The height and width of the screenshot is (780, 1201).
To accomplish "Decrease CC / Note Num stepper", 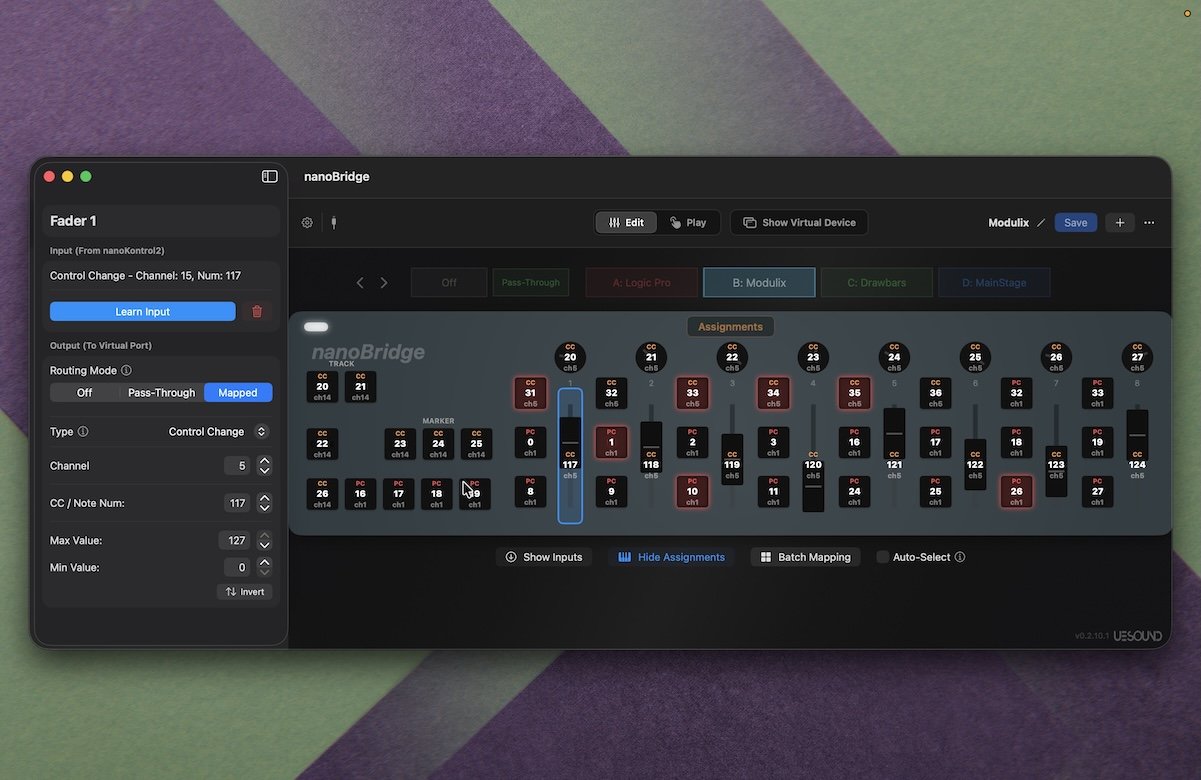I will click(x=264, y=508).
